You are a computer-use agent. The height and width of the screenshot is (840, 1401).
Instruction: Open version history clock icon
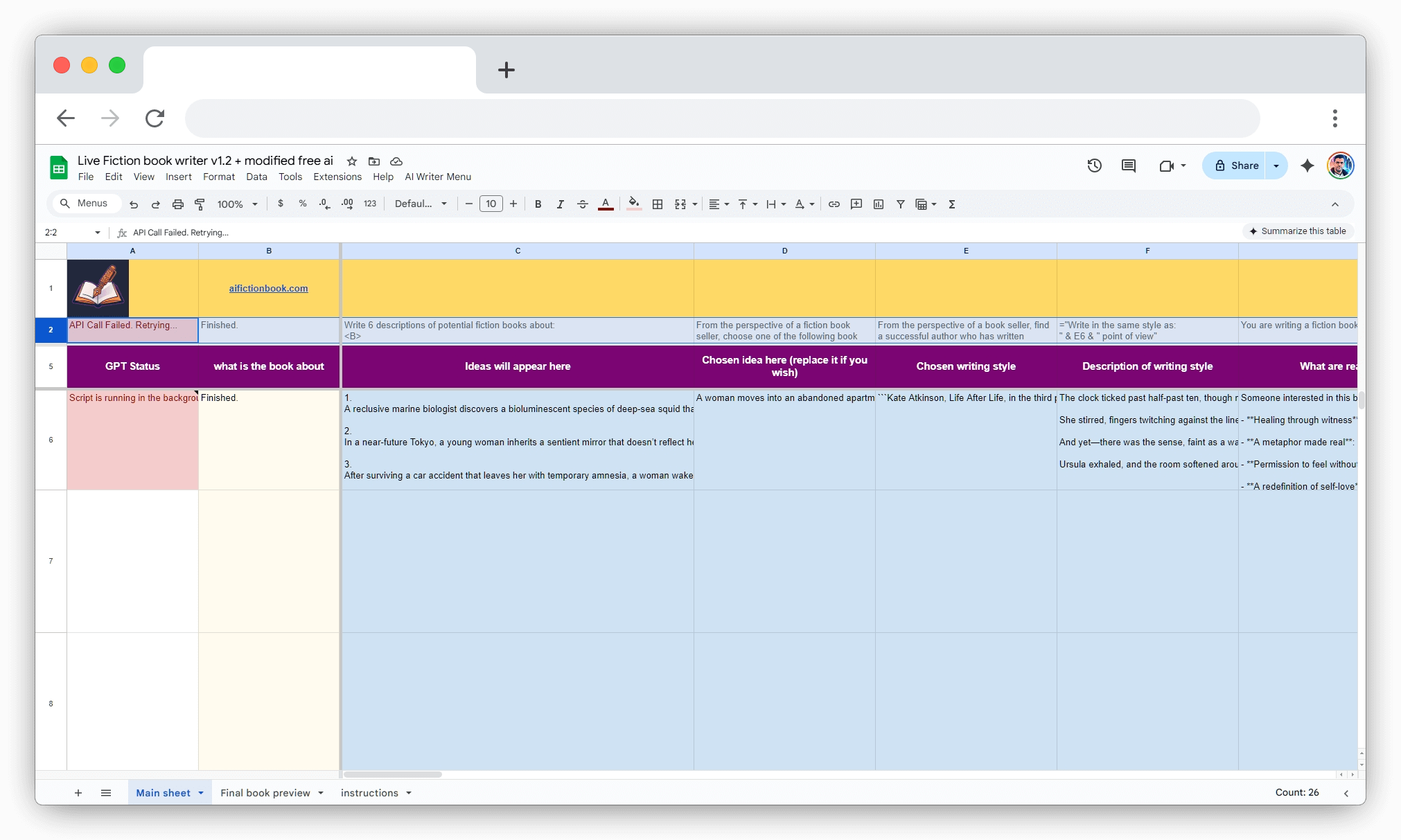1095,166
